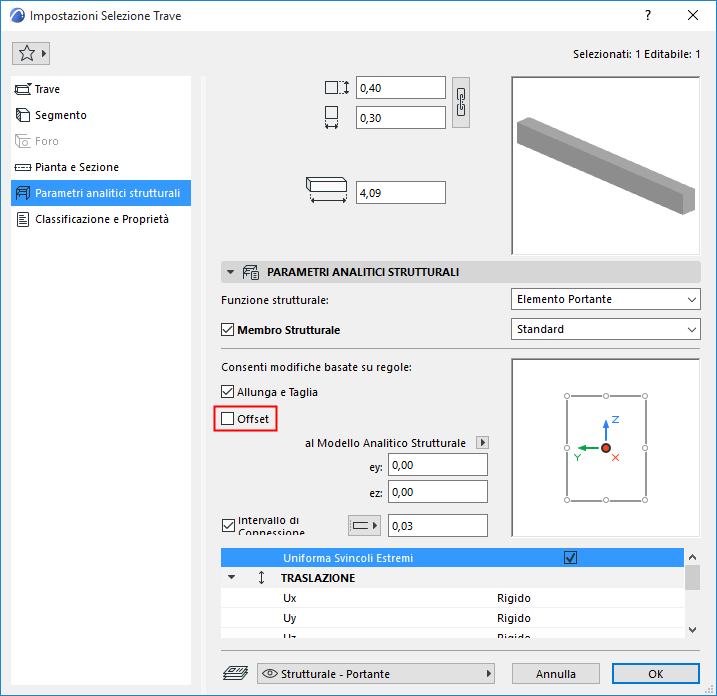This screenshot has height=696, width=717.
Task: Click the beam height icon
Action: [x=337, y=87]
